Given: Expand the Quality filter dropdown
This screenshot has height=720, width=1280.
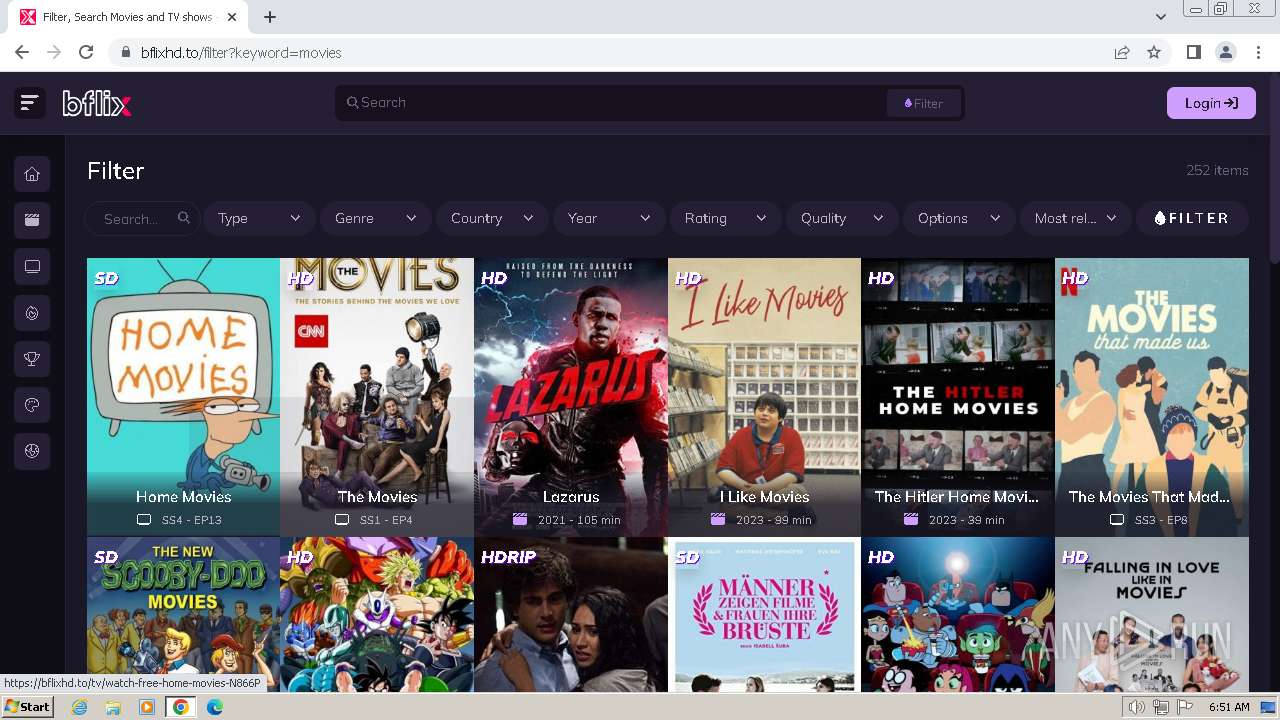Looking at the screenshot, I should pyautogui.click(x=842, y=218).
